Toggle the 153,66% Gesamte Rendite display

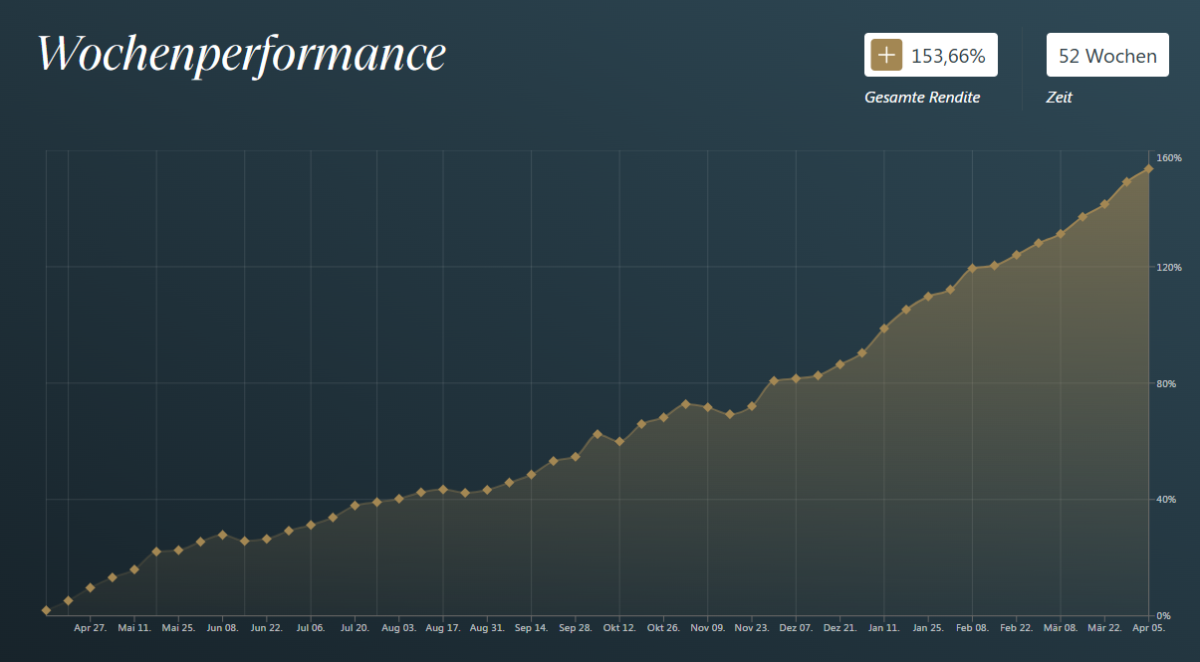(x=930, y=55)
